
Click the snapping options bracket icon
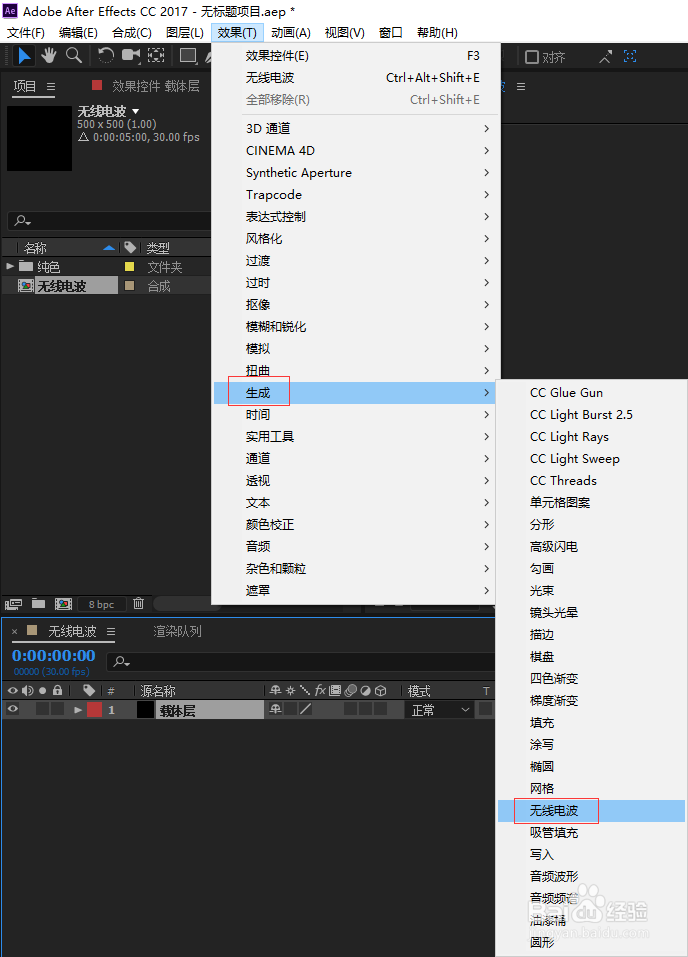point(630,57)
